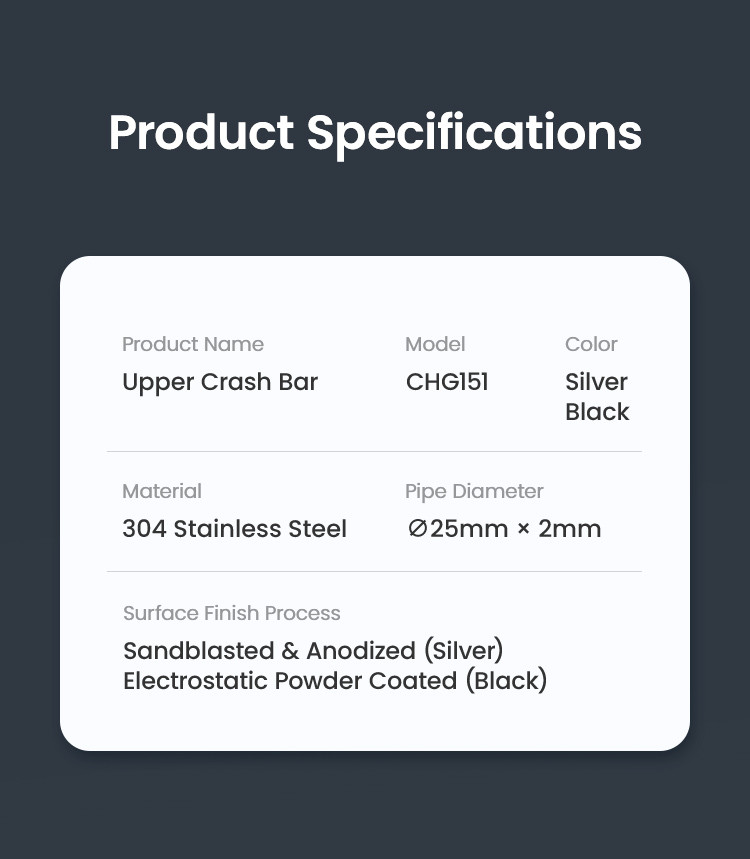
Task: Click the divider line above Surface Finish Process
Action: 374,572
